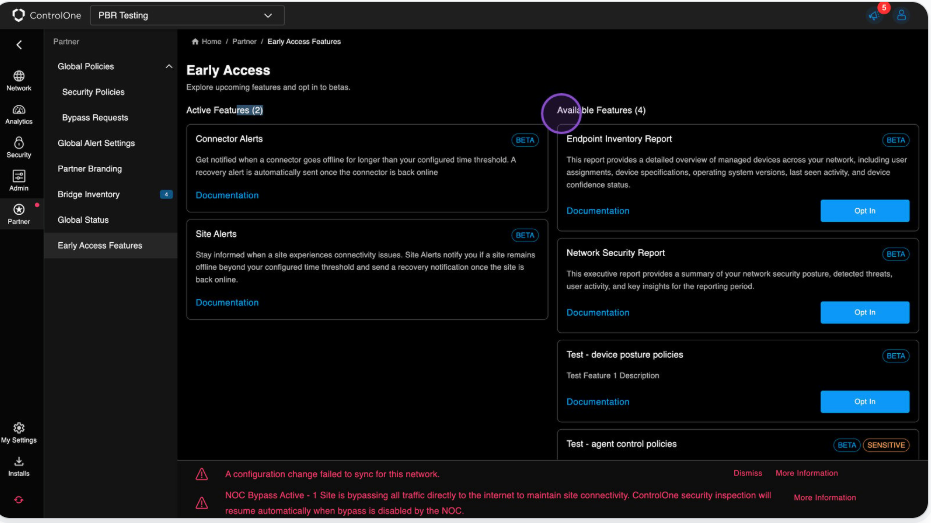
Task: Click the Home breadcrumb icon
Action: [195, 42]
